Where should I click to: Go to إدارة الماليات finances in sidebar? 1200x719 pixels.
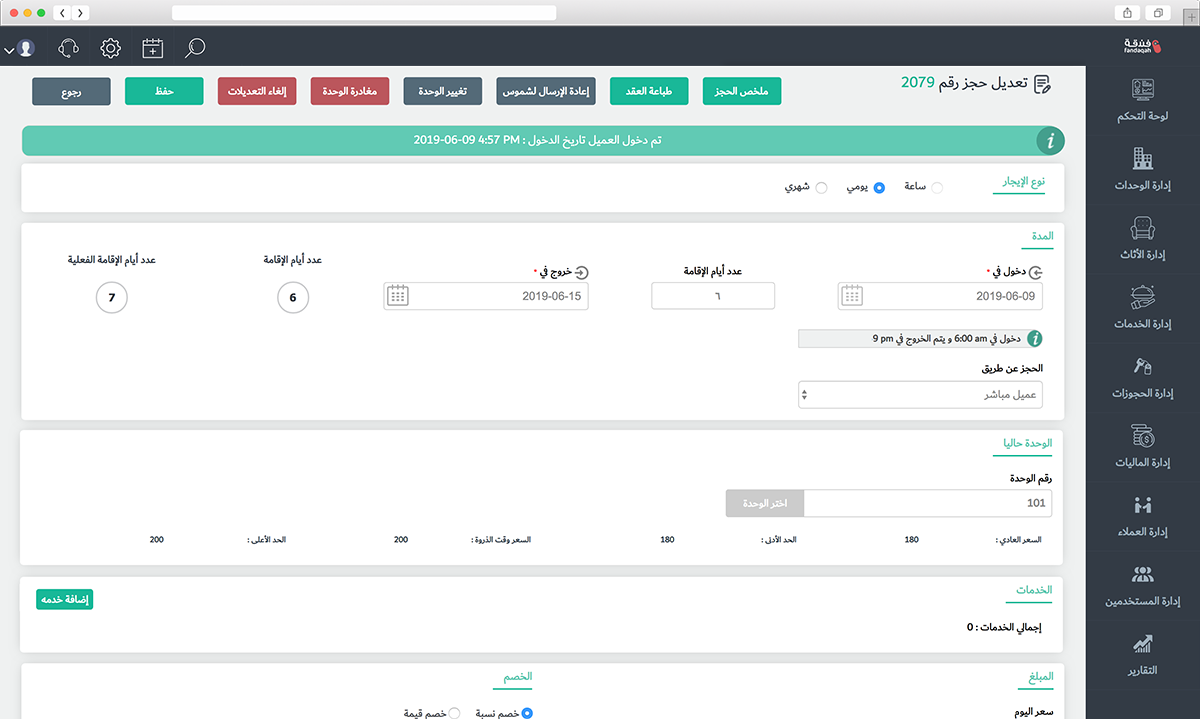(1142, 445)
